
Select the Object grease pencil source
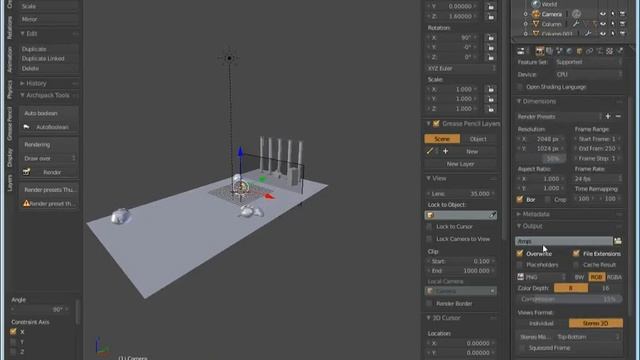[478, 139]
